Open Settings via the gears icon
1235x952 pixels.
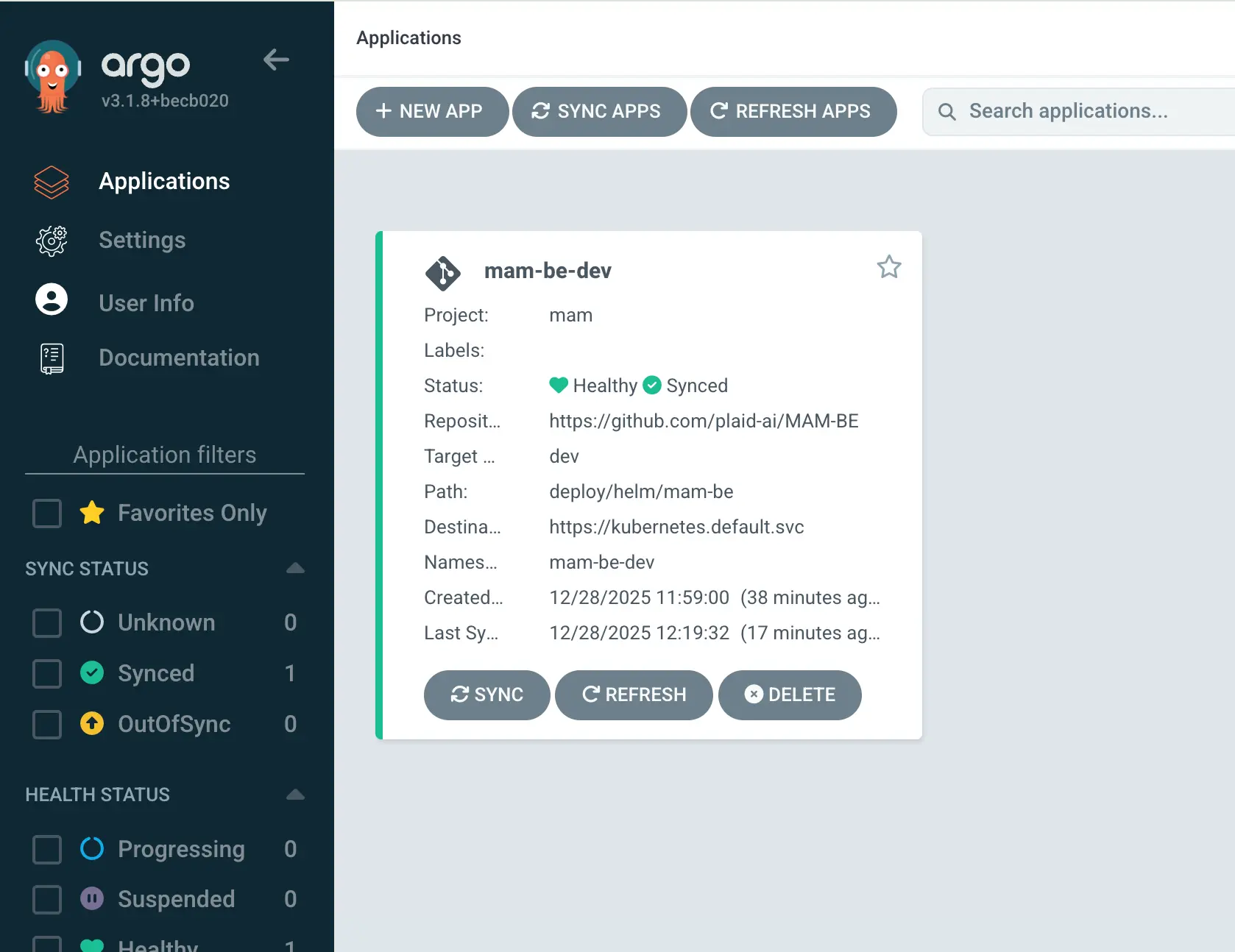point(52,241)
